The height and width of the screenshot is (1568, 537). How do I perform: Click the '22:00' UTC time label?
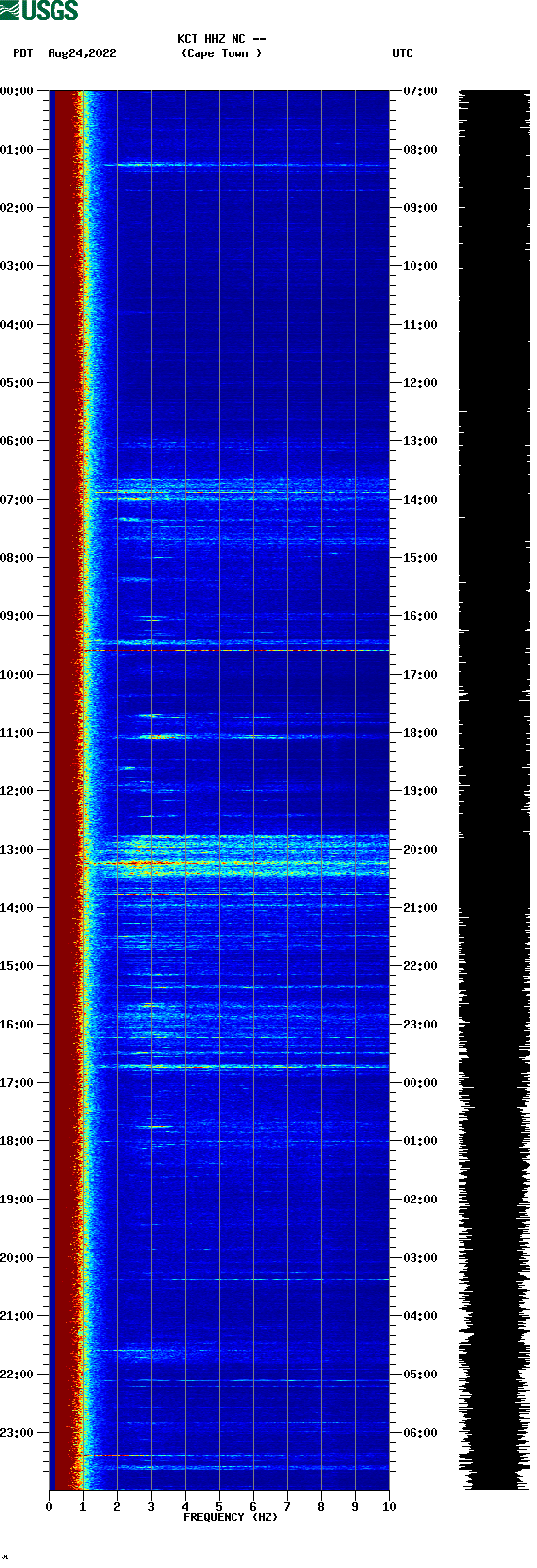click(420, 966)
